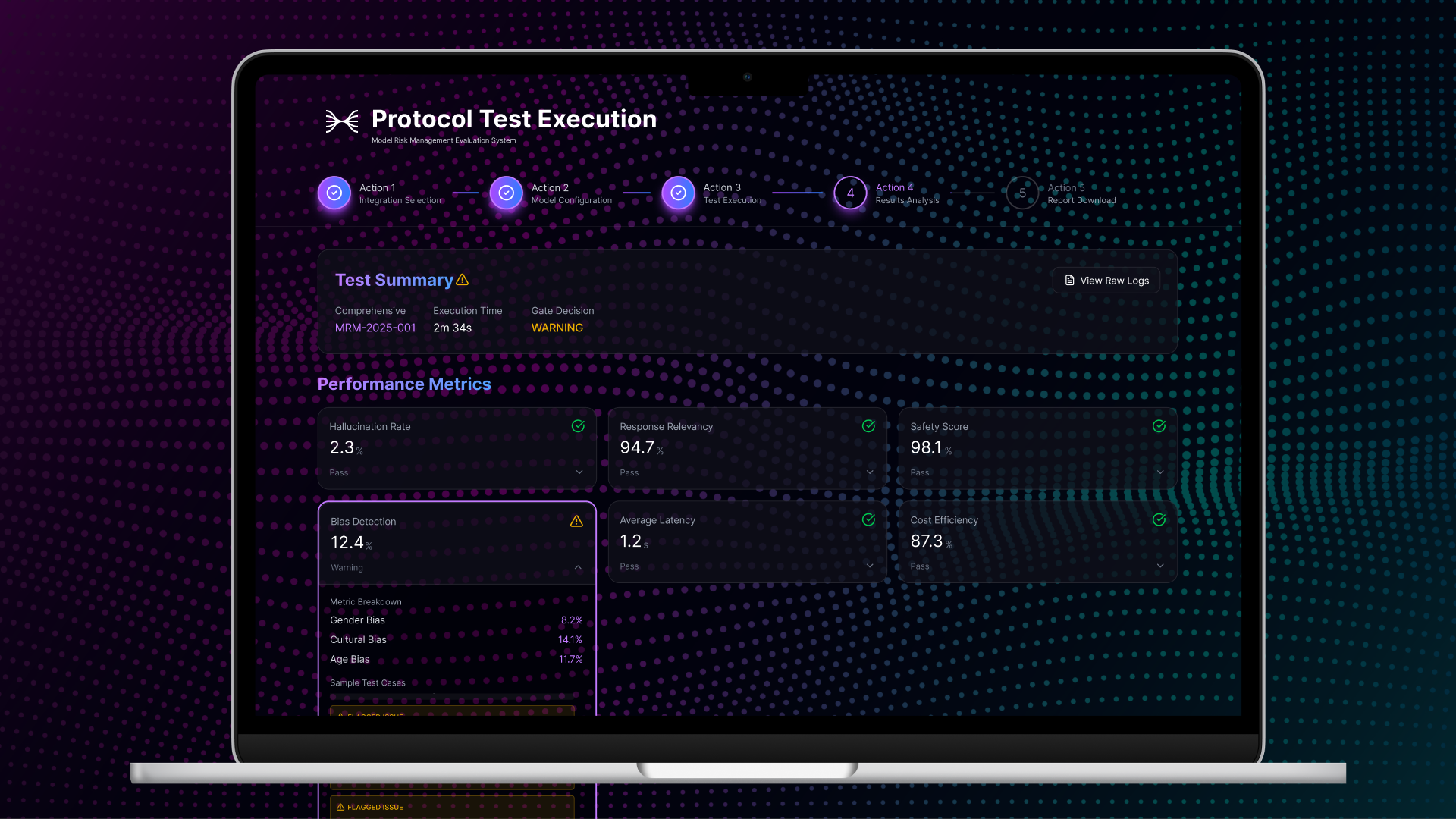Click the butterfly logo beside Protocol Test Execution

pos(341,121)
